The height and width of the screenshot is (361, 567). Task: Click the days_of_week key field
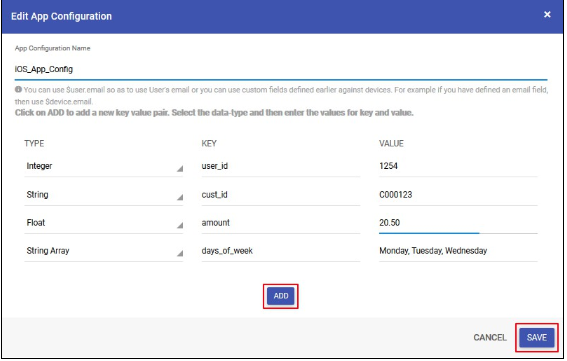click(281, 251)
